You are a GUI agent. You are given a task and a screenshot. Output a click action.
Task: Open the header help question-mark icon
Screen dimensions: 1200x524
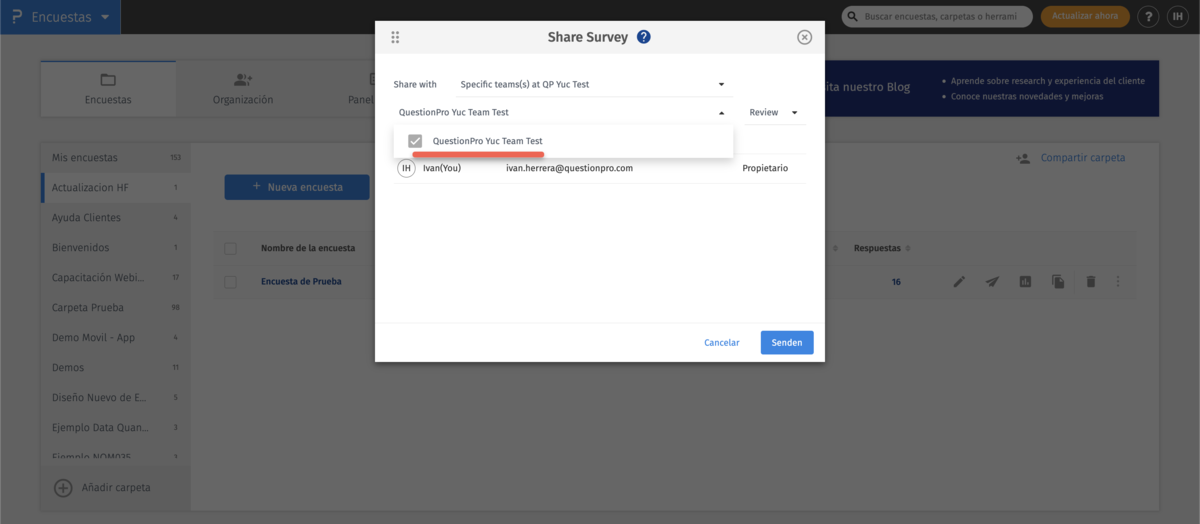tap(1150, 17)
